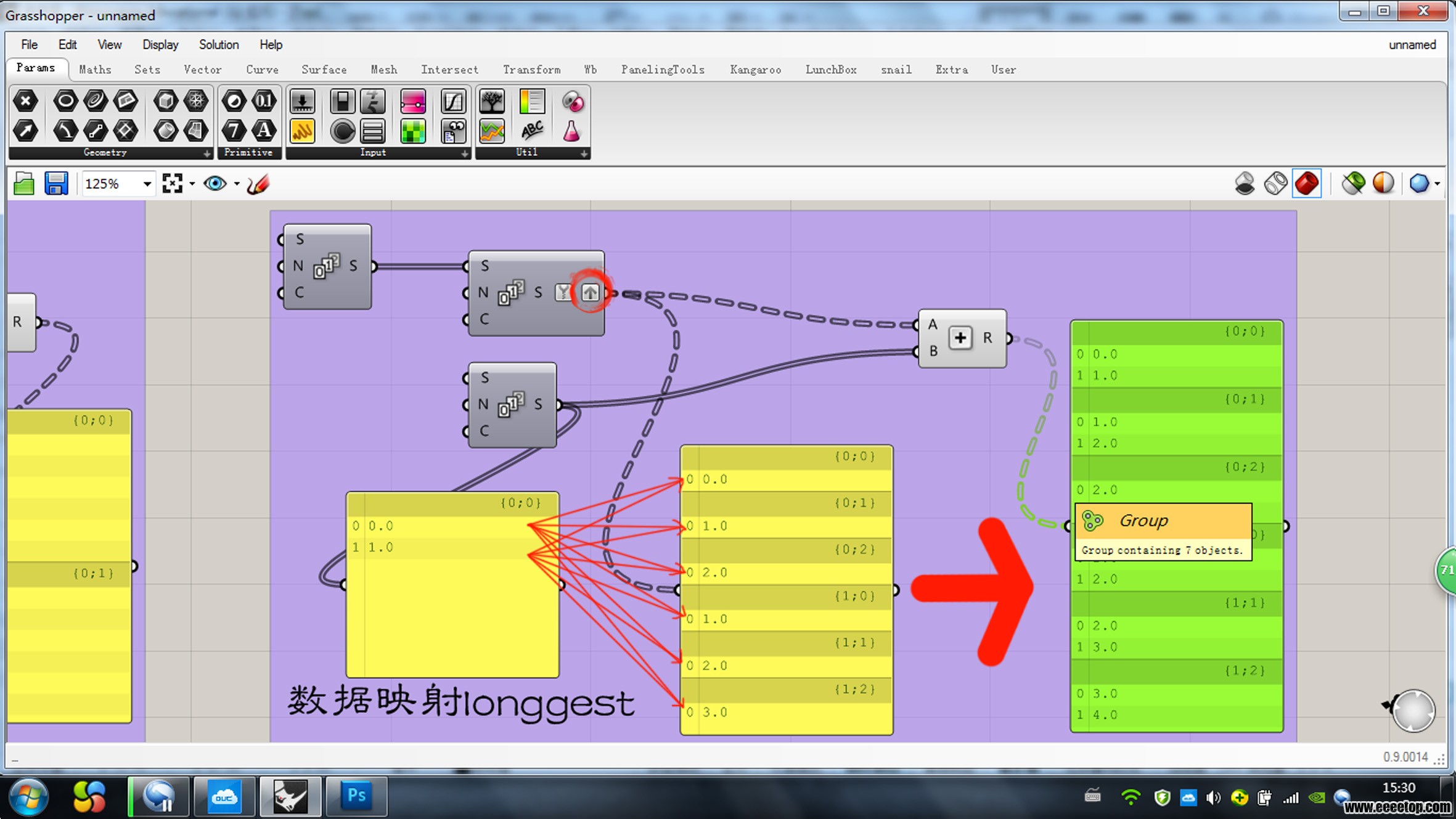
Task: Toggle wireframe preview mode
Action: (x=1275, y=184)
